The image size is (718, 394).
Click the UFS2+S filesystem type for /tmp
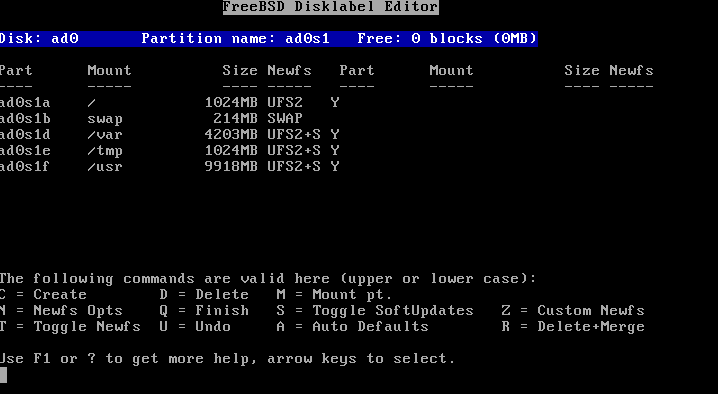click(x=294, y=151)
